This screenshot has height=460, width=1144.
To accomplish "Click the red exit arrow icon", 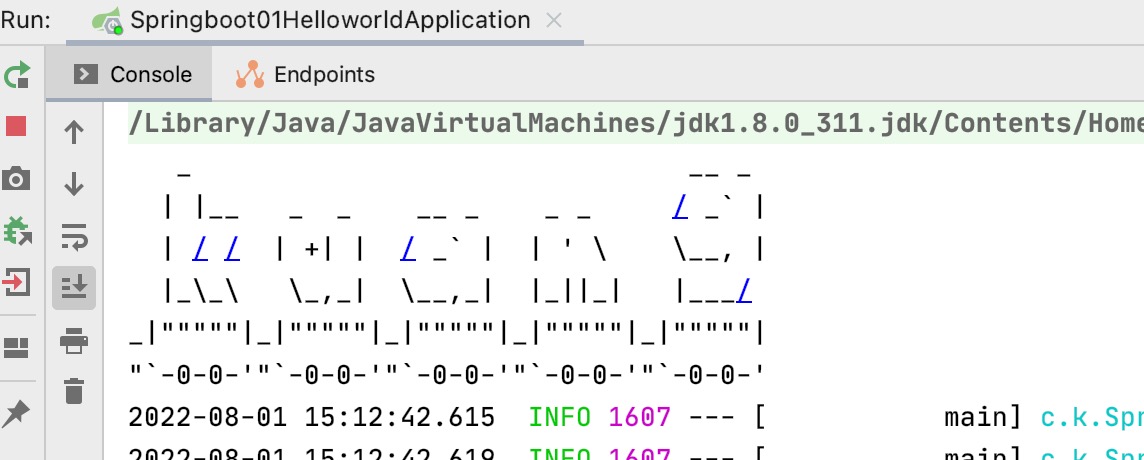I will (x=16, y=282).
